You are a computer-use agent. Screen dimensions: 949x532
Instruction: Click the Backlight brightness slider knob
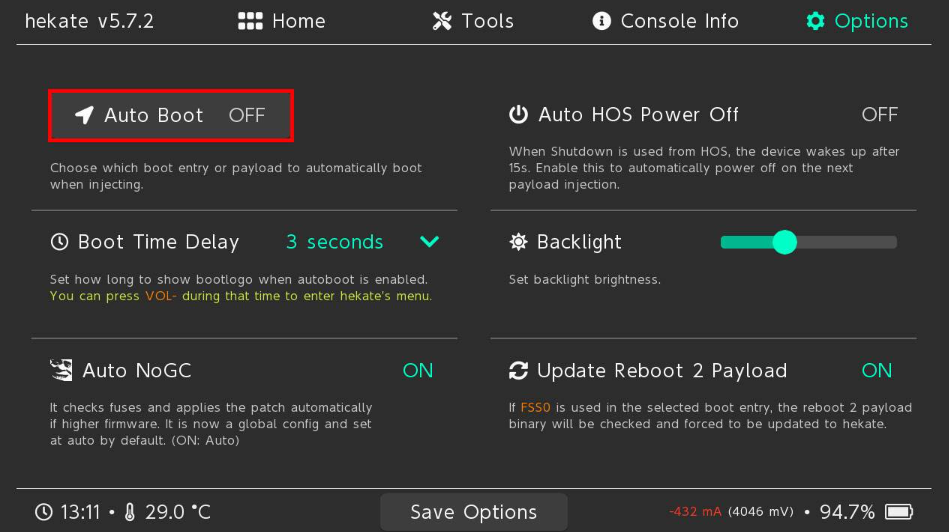(785, 242)
